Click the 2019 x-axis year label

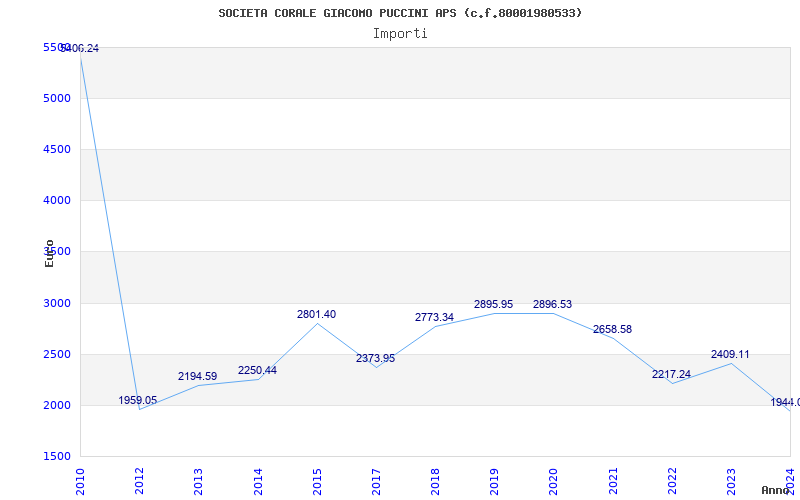pos(494,481)
